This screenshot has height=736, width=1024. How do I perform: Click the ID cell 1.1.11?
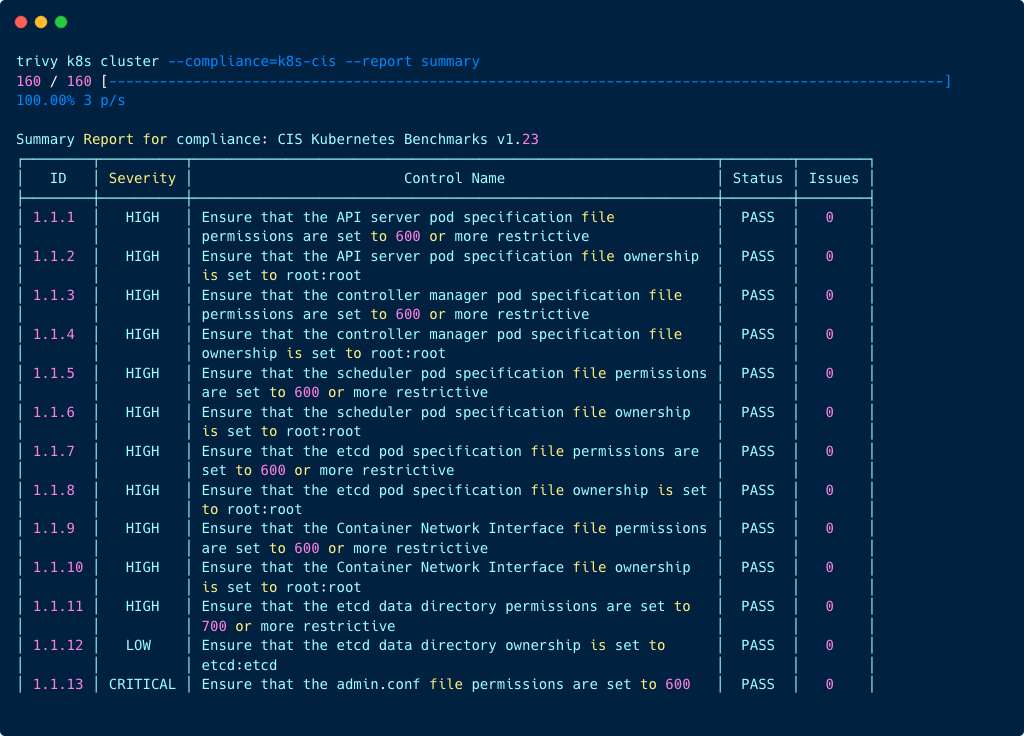point(58,607)
